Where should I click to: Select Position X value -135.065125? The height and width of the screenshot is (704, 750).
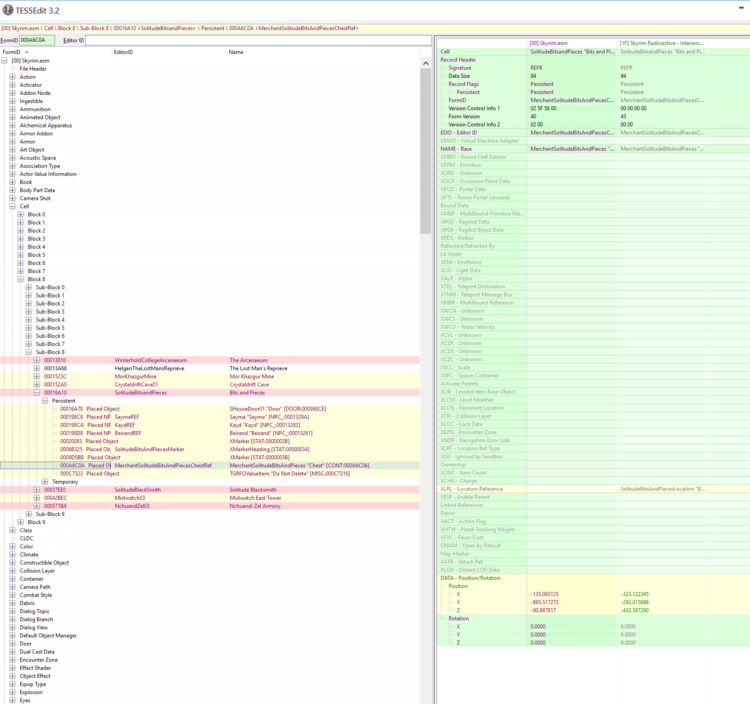point(544,594)
